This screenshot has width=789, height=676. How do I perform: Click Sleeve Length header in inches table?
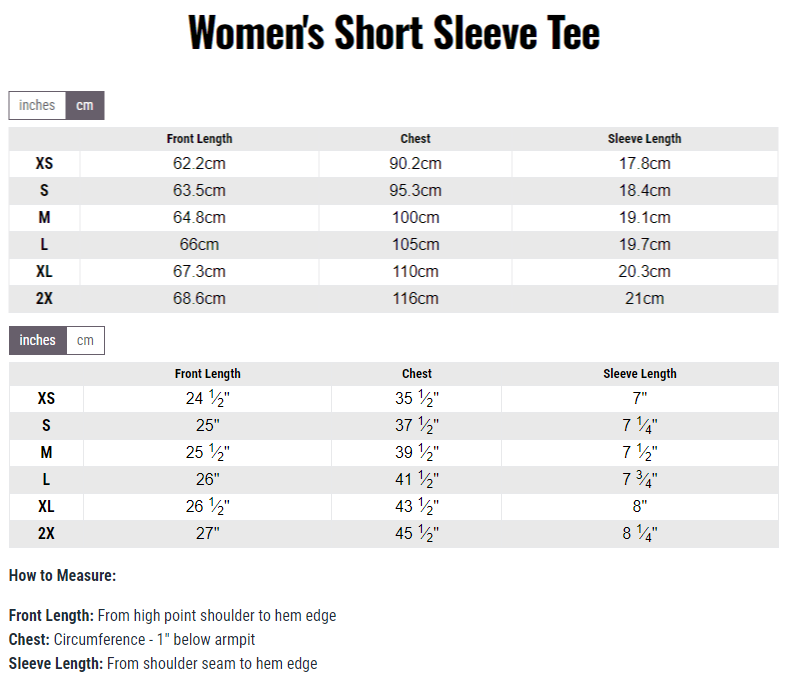pos(640,373)
